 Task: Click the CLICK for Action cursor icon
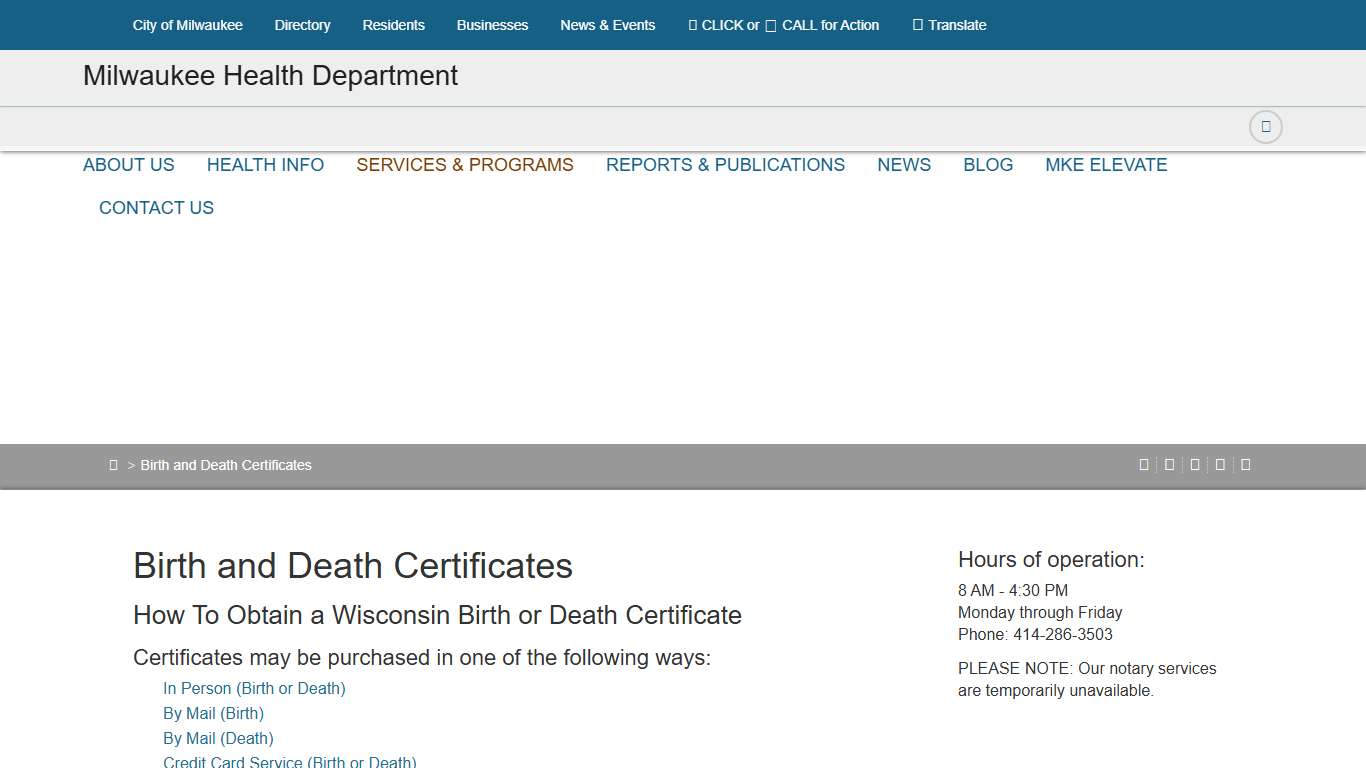pos(692,25)
